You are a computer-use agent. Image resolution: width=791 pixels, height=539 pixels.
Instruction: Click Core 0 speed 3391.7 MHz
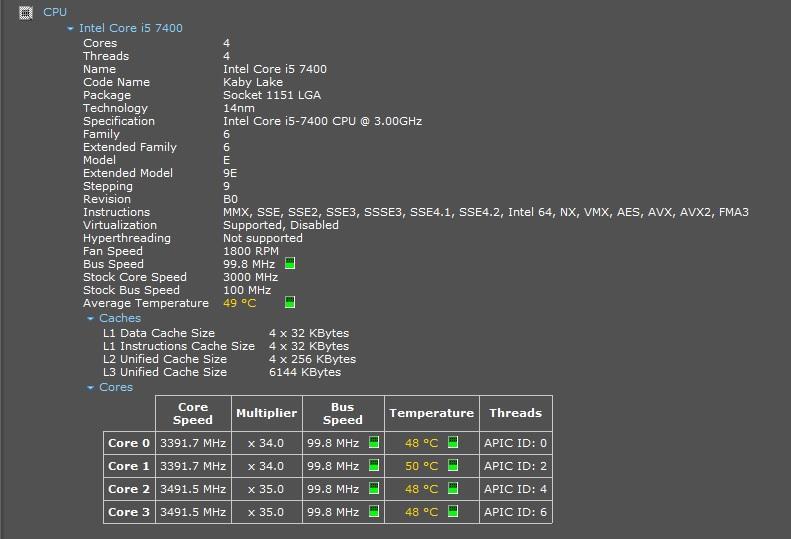(x=193, y=443)
